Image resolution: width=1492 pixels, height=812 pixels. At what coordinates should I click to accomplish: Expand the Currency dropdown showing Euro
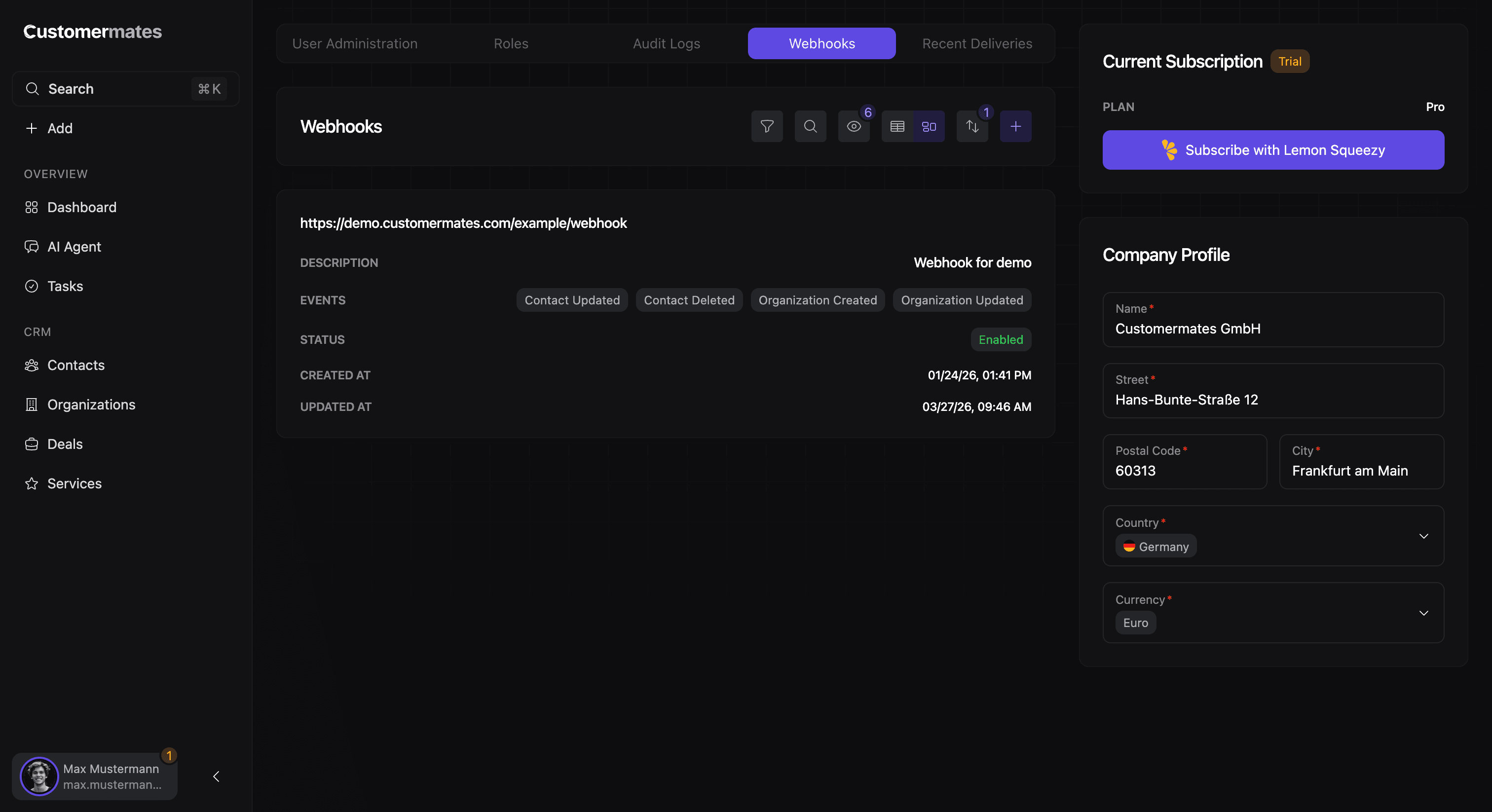1424,613
